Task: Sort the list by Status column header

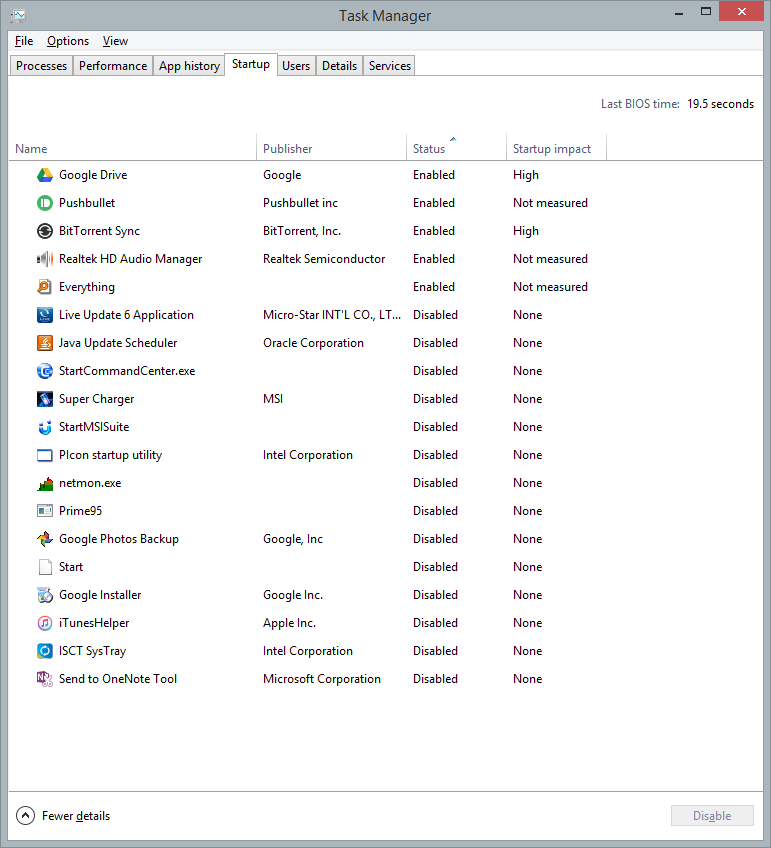Action: 429,149
